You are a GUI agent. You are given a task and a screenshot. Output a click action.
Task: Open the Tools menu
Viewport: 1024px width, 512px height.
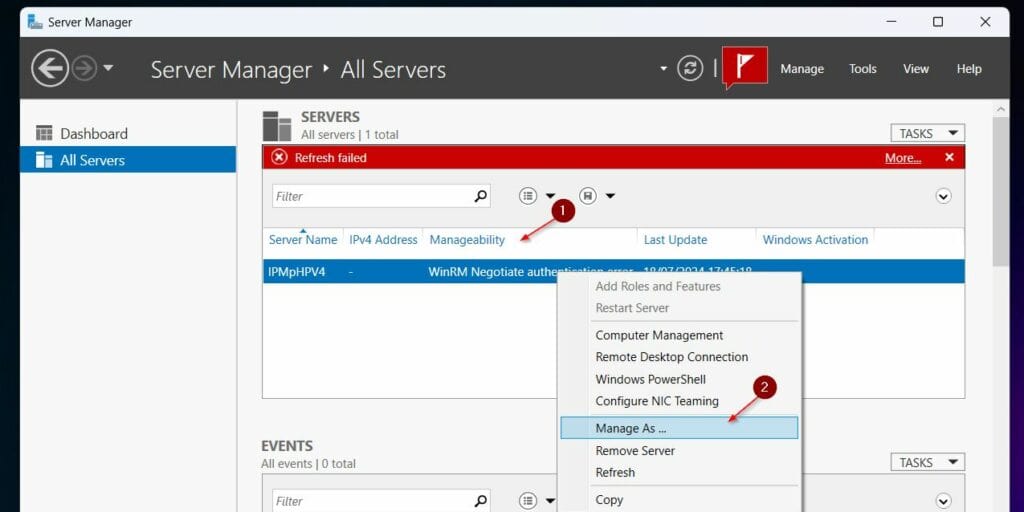(862, 69)
